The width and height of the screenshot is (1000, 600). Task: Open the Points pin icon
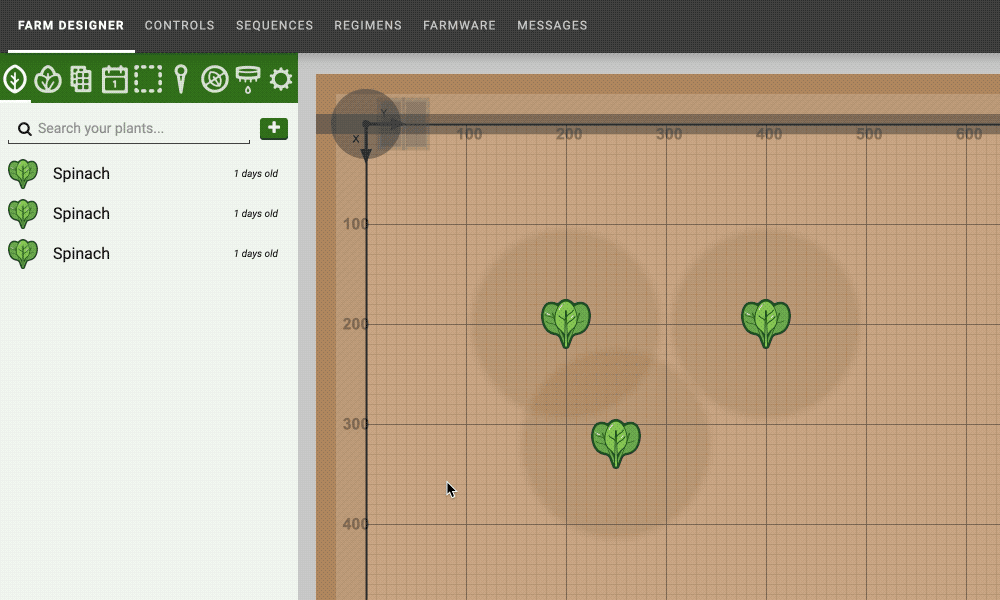click(x=181, y=79)
